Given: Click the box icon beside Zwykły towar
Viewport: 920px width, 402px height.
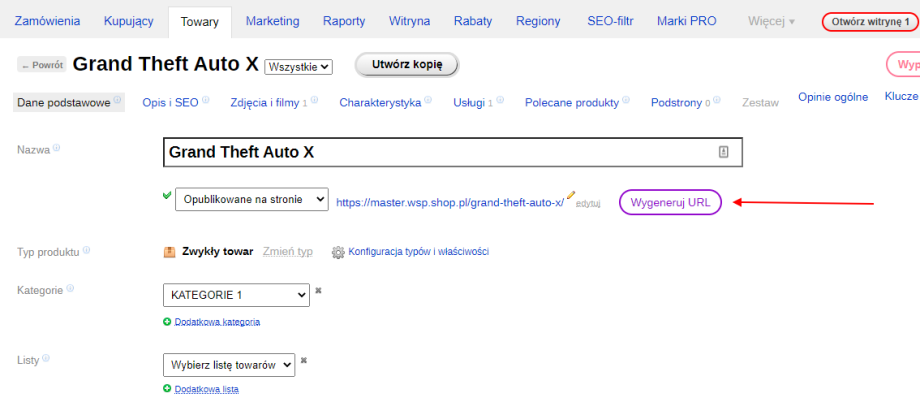Looking at the screenshot, I should (170, 252).
